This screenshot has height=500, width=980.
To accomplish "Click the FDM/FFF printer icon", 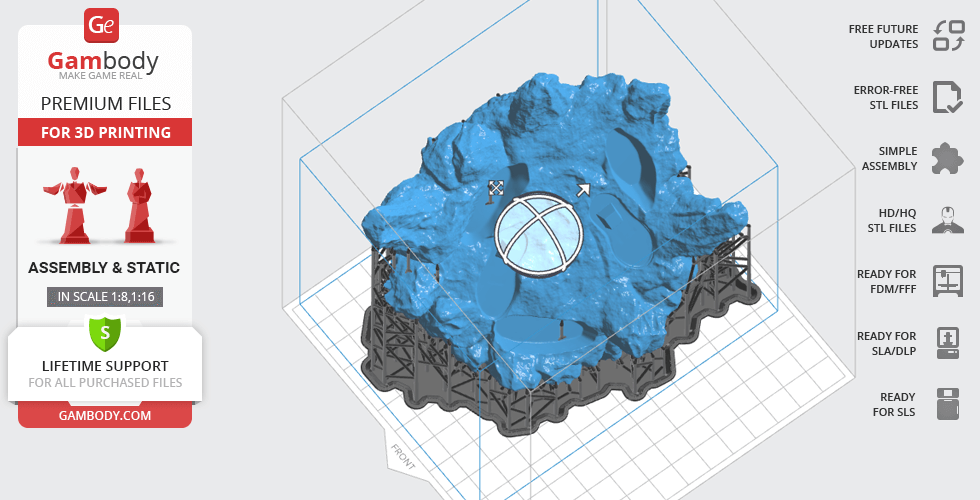I will click(946, 281).
